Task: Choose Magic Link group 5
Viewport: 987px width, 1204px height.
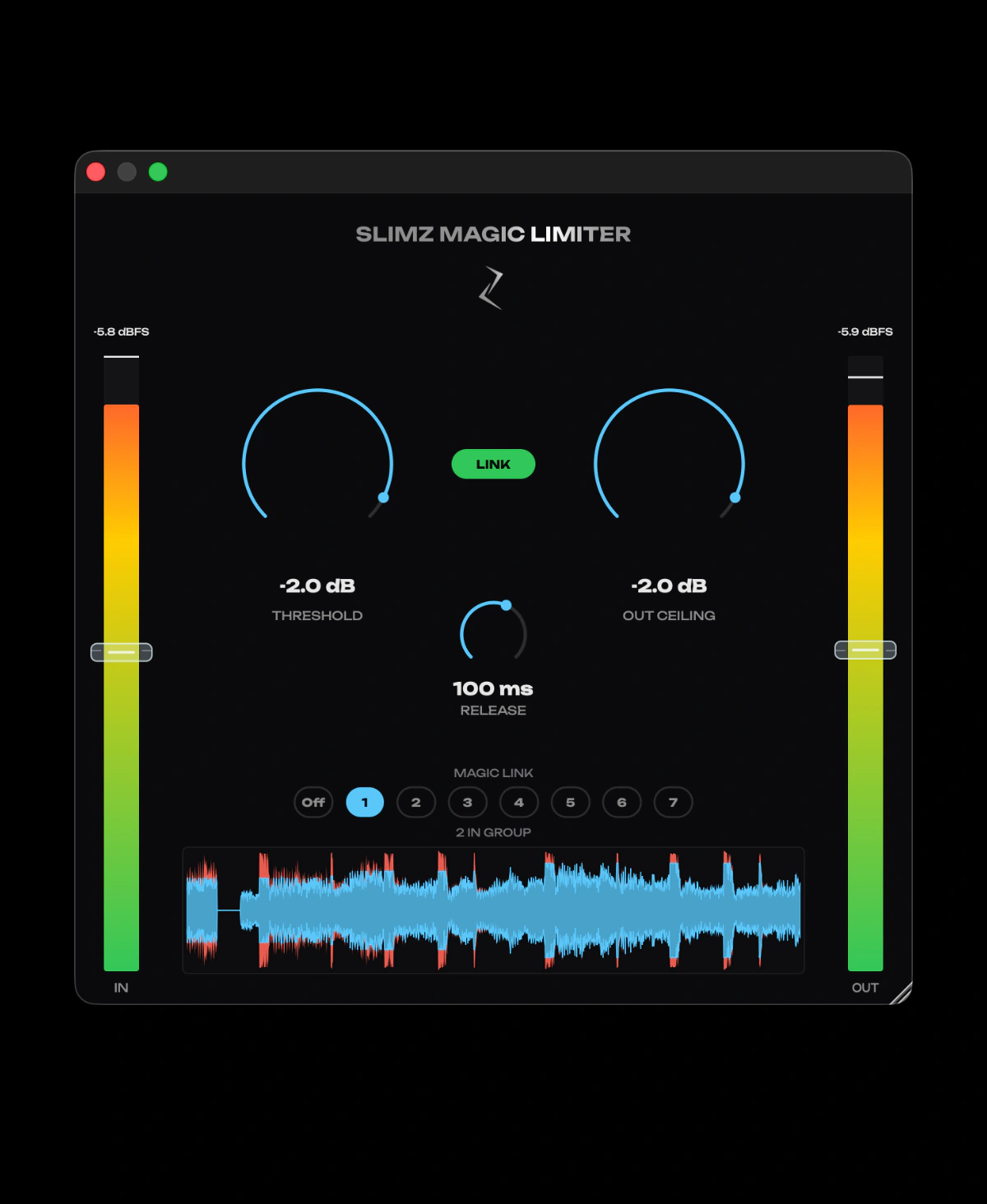Action: (x=571, y=802)
